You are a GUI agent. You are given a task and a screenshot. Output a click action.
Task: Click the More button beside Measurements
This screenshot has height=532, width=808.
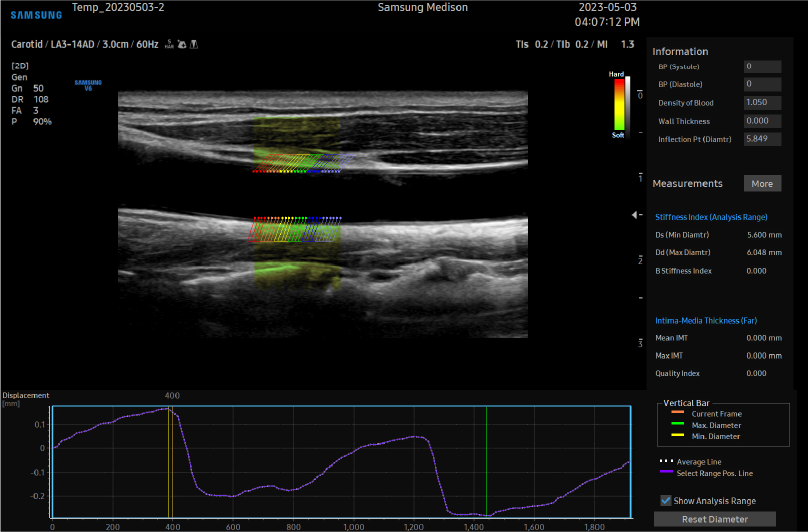click(x=762, y=184)
